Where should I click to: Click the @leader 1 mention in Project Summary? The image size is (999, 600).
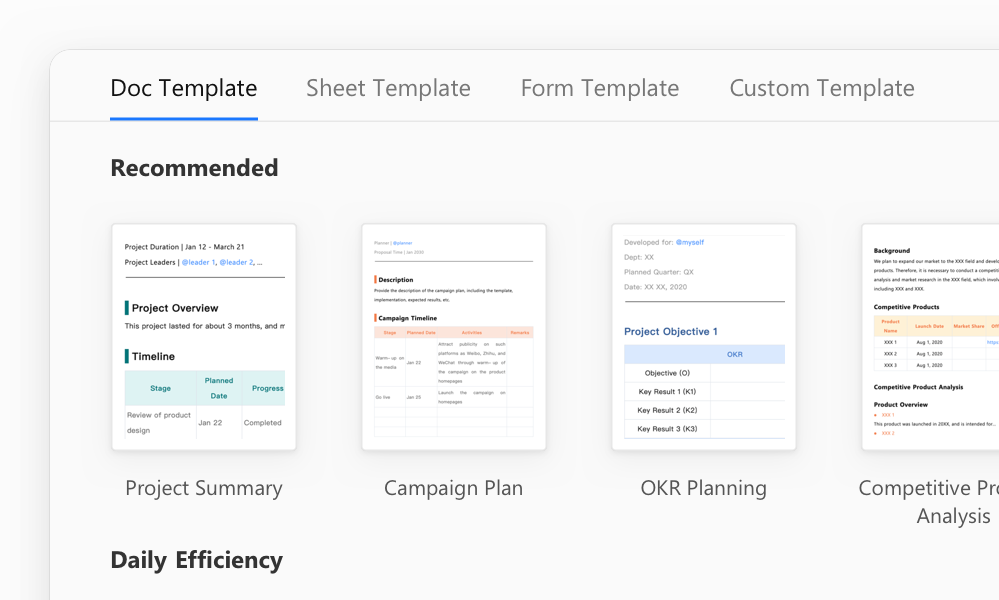[198, 262]
